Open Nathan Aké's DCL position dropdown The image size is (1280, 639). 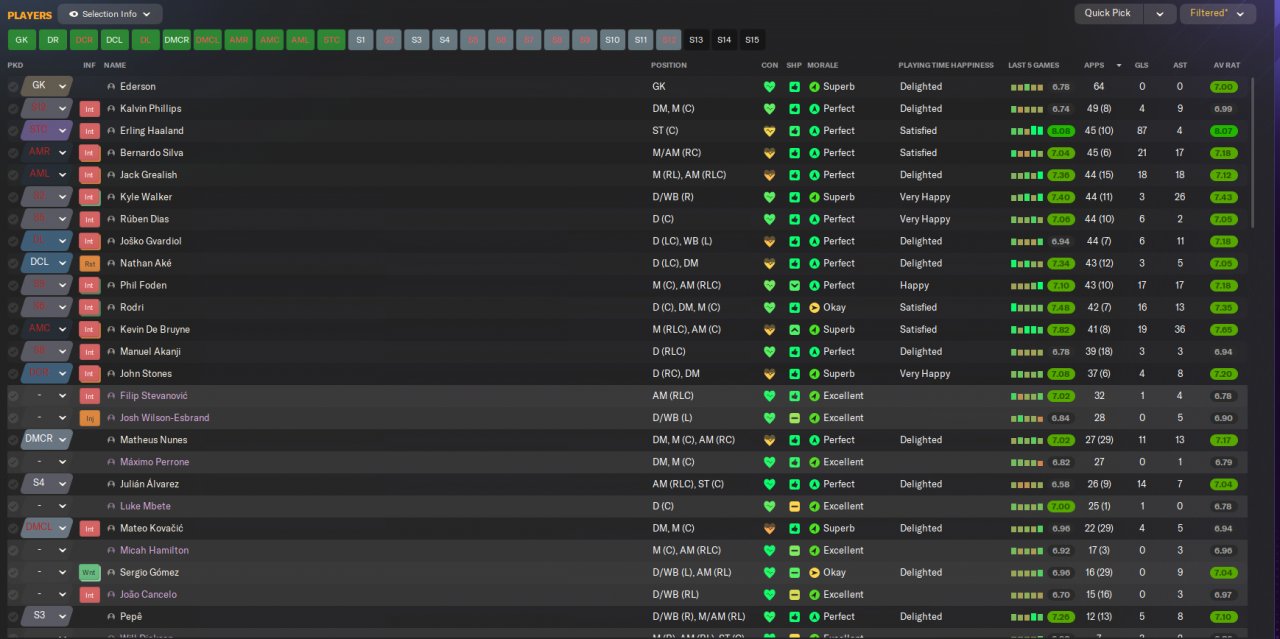48,264
